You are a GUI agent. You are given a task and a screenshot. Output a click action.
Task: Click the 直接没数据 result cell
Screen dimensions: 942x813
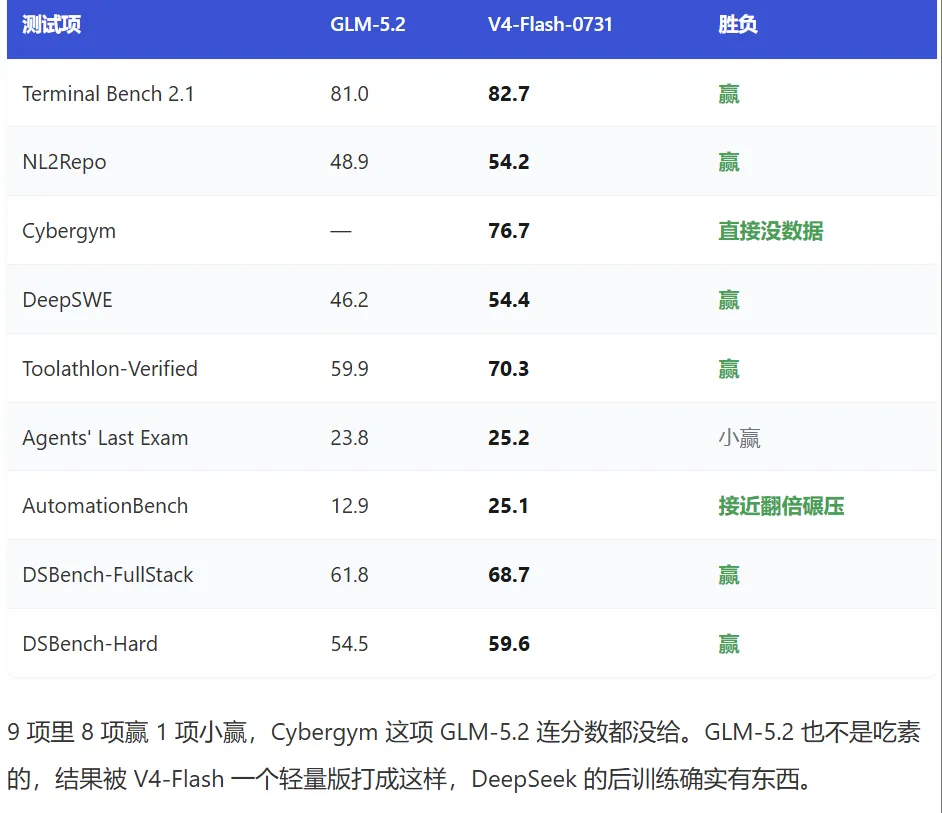pos(771,231)
